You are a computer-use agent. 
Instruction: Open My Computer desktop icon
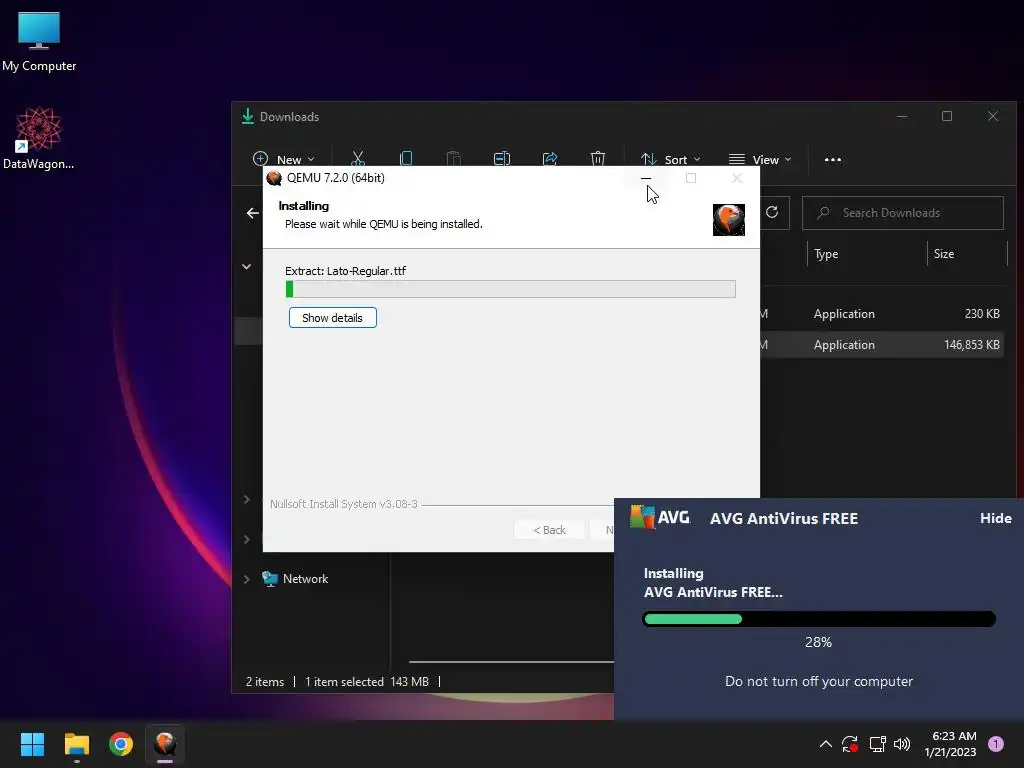point(39,42)
